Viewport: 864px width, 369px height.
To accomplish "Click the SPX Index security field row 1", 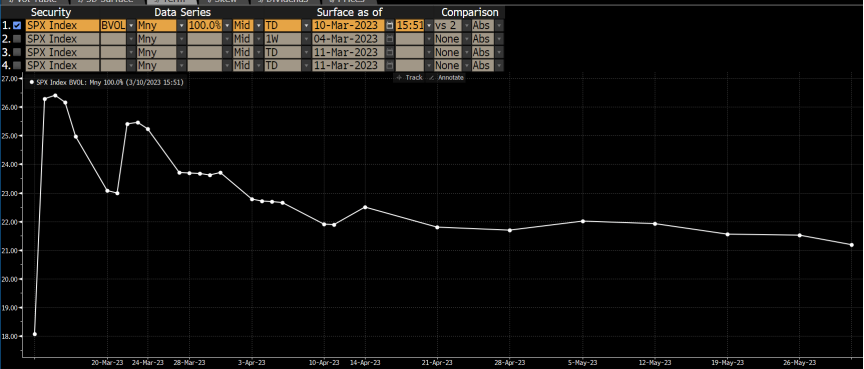I will coord(62,25).
